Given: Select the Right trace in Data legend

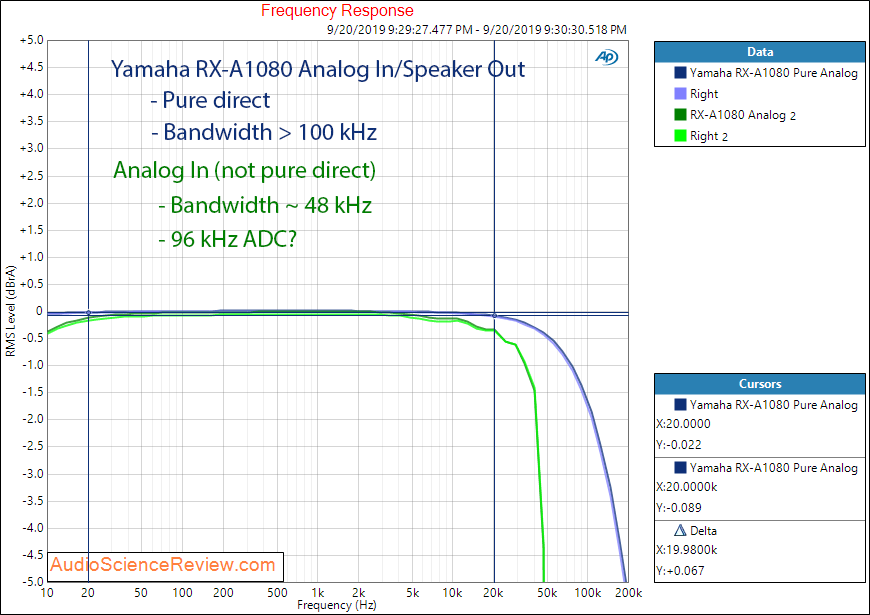Looking at the screenshot, I should click(x=704, y=94).
